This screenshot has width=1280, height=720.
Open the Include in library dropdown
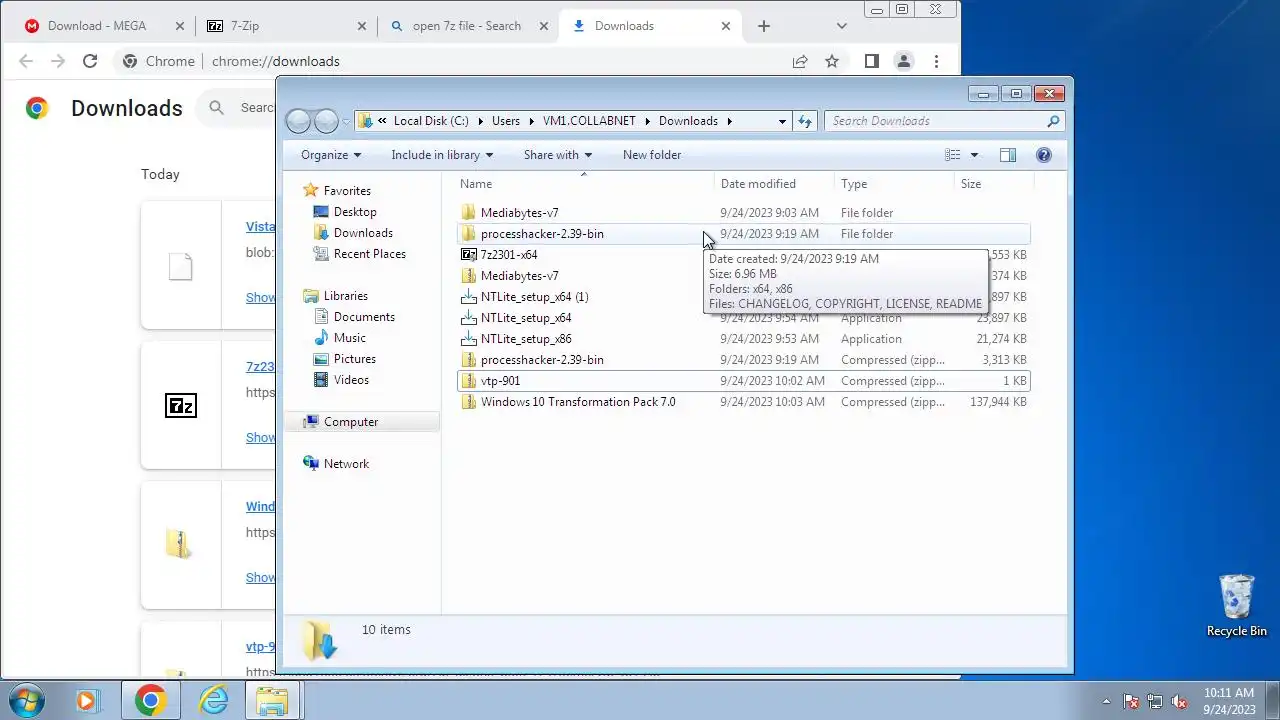[x=442, y=155]
